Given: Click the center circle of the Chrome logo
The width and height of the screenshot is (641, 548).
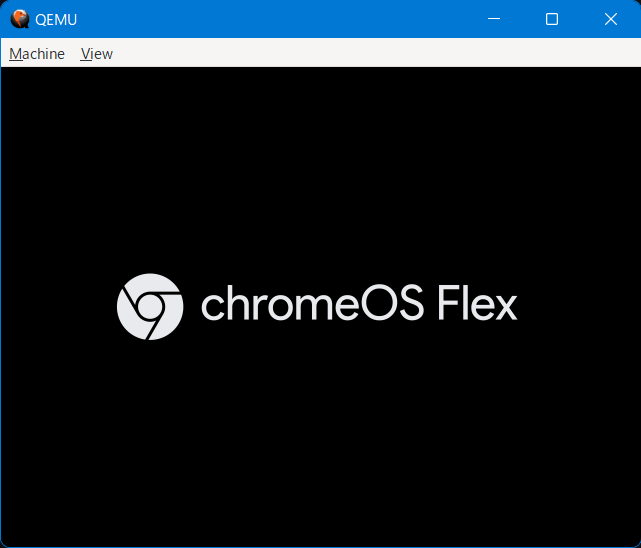Looking at the screenshot, I should [150, 306].
